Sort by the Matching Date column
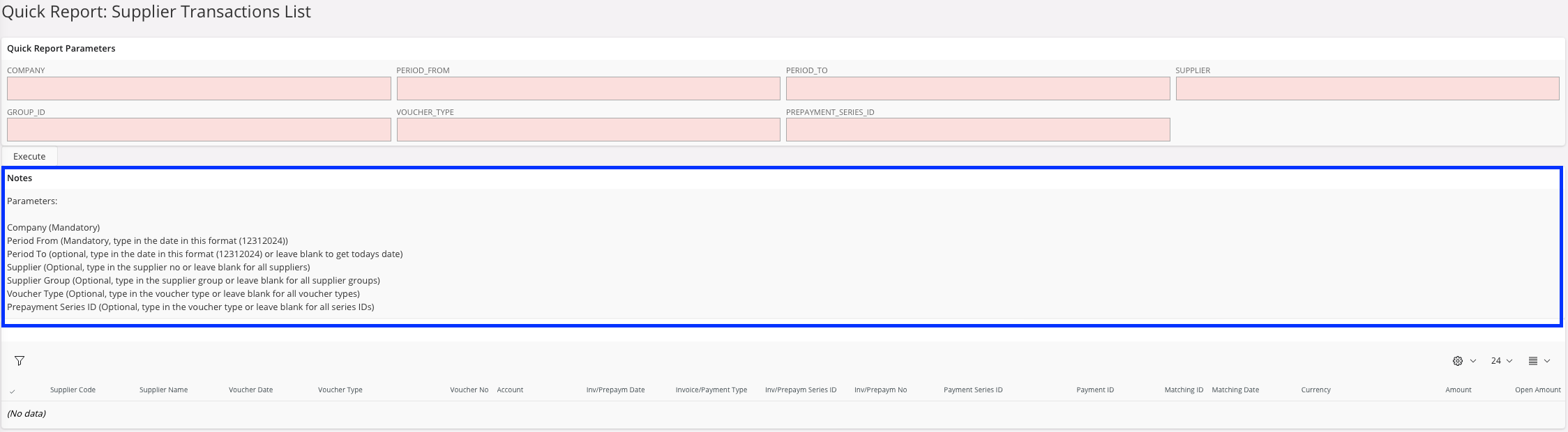This screenshot has width=1568, height=432. [x=1235, y=390]
